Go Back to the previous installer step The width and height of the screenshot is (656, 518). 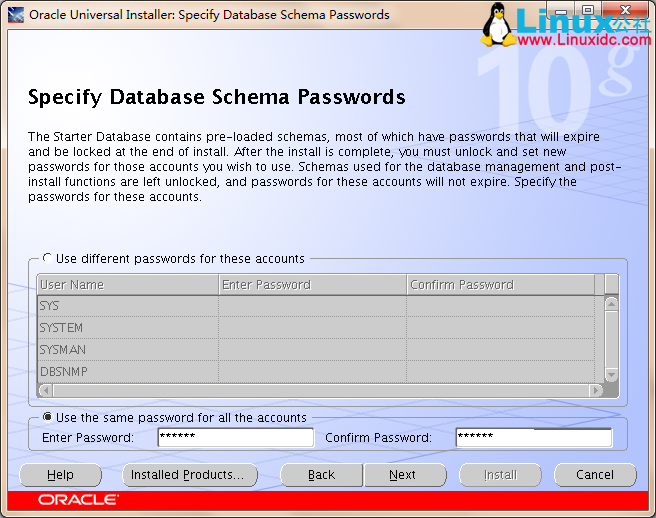(x=321, y=475)
